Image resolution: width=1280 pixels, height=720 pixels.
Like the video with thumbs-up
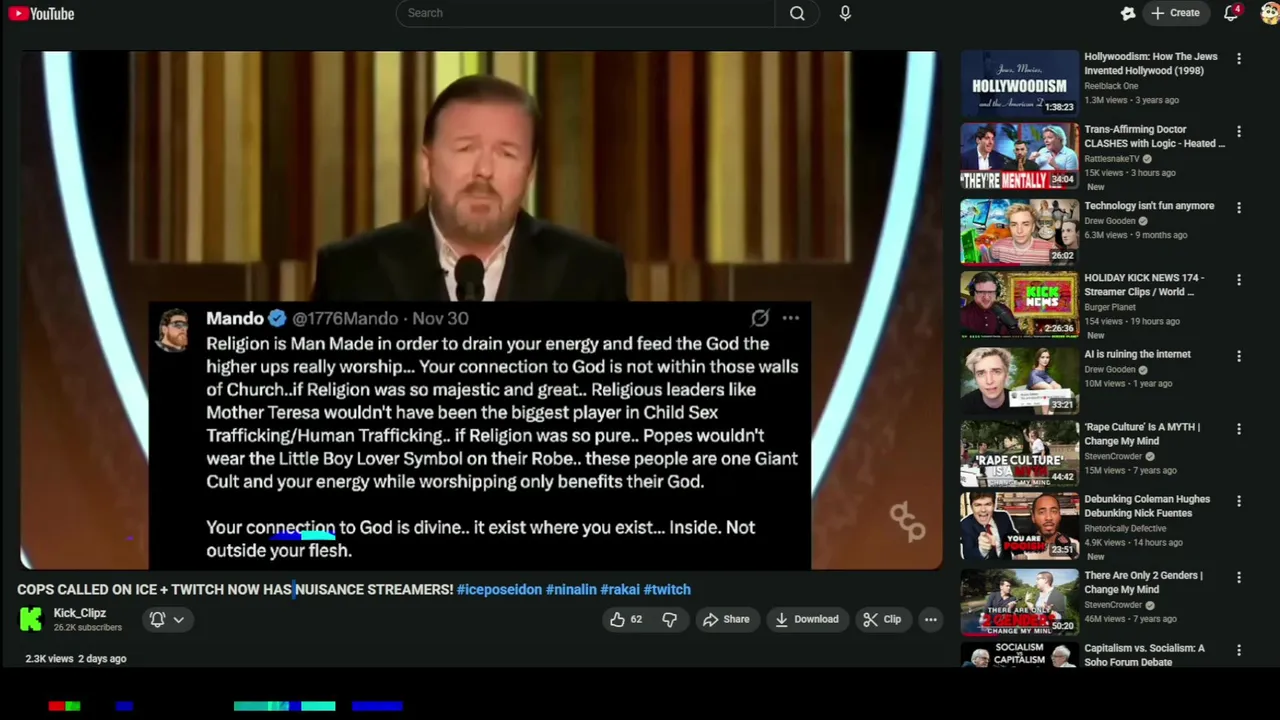627,619
